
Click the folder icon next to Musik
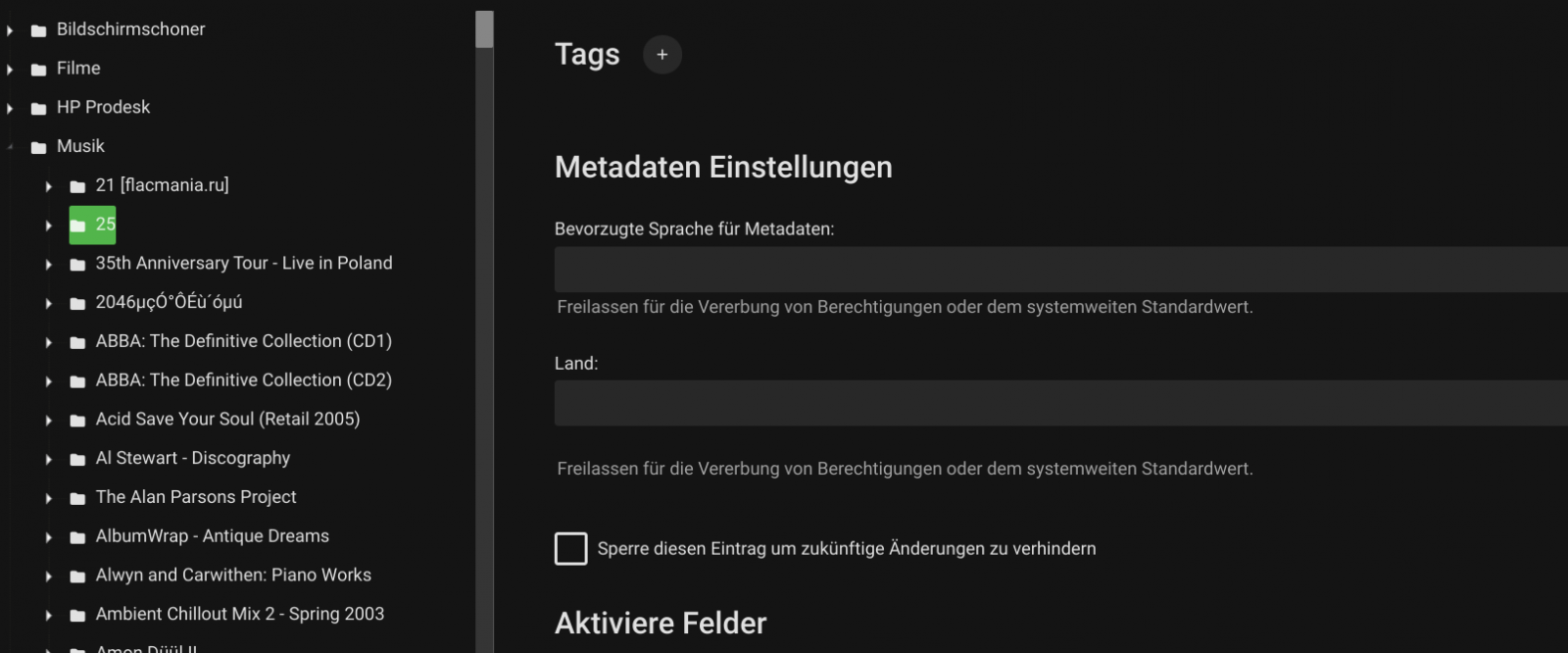click(37, 145)
